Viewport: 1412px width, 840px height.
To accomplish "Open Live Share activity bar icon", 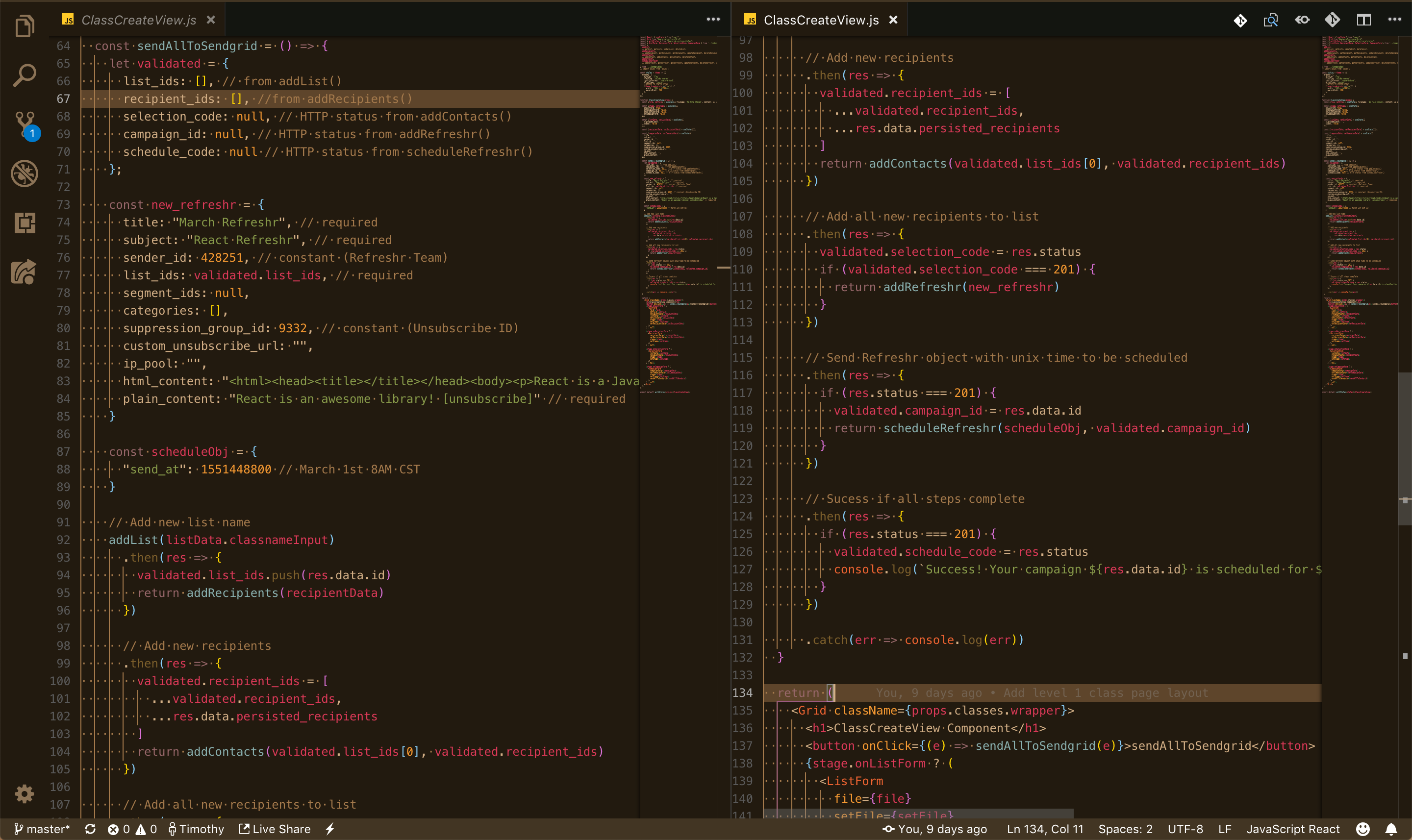I will [x=24, y=272].
